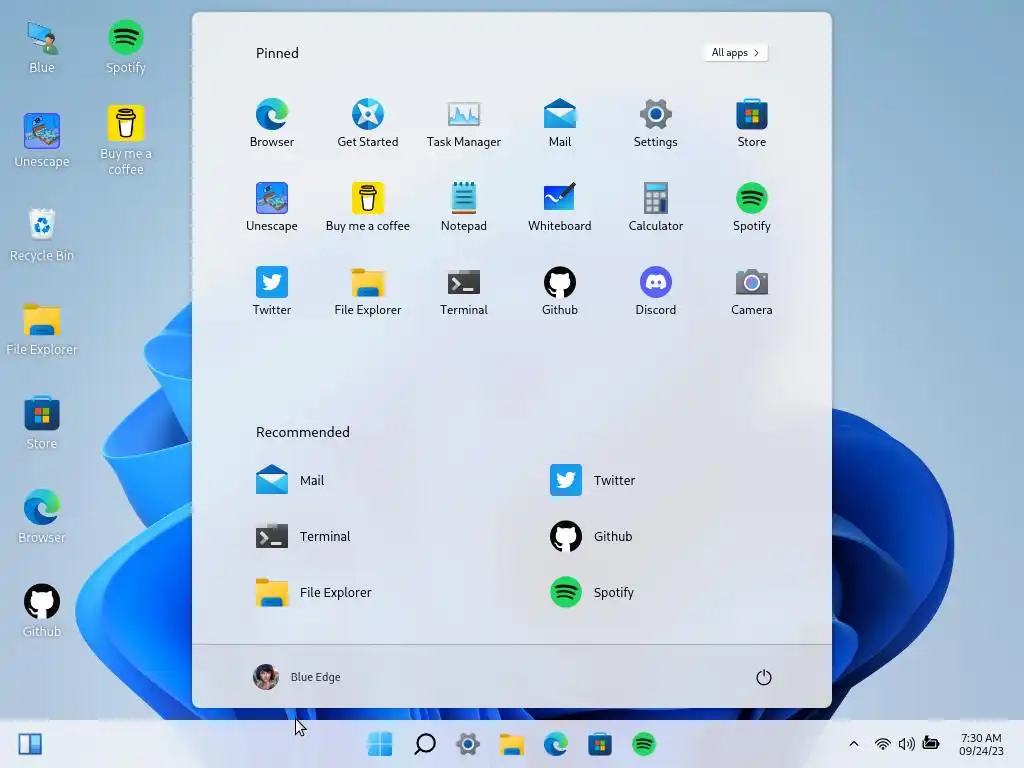Open File Explorer desktop shortcut
The image size is (1024, 768).
point(42,328)
